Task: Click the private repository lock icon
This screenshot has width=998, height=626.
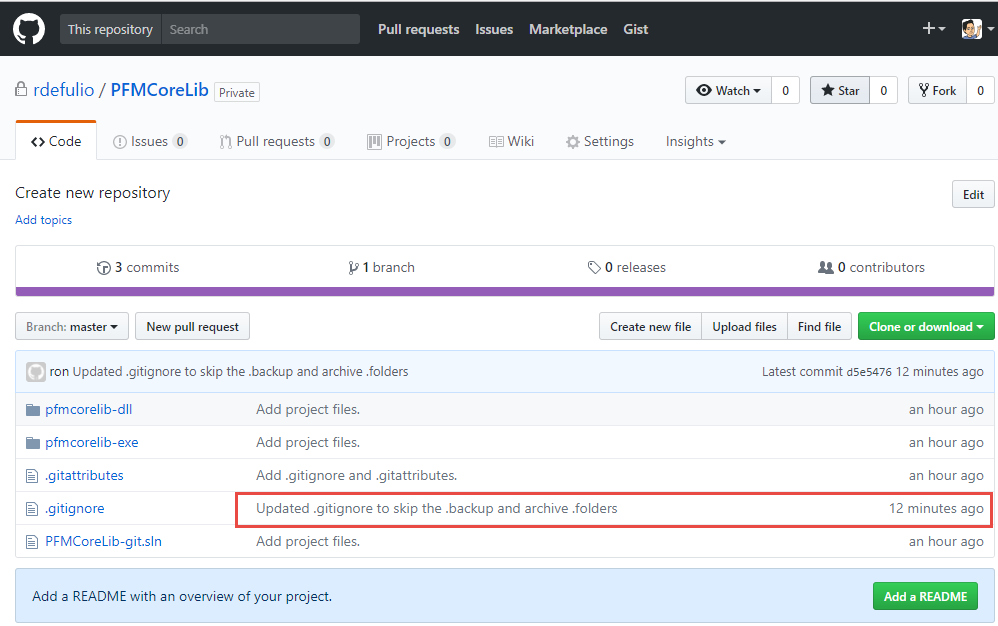Action: (22, 90)
